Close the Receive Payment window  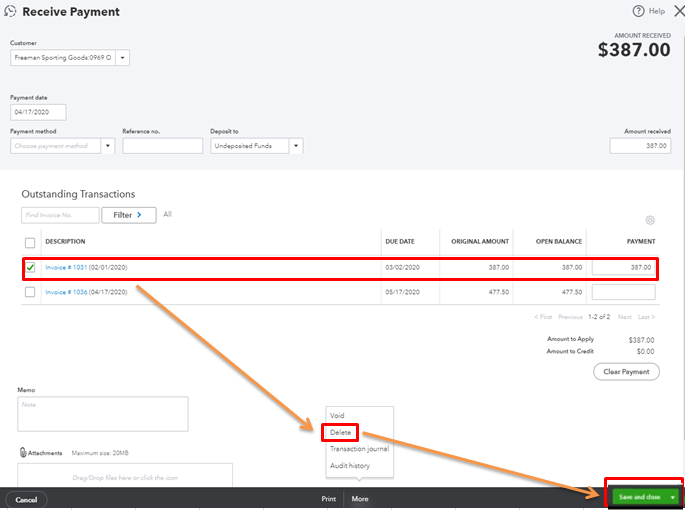click(679, 11)
